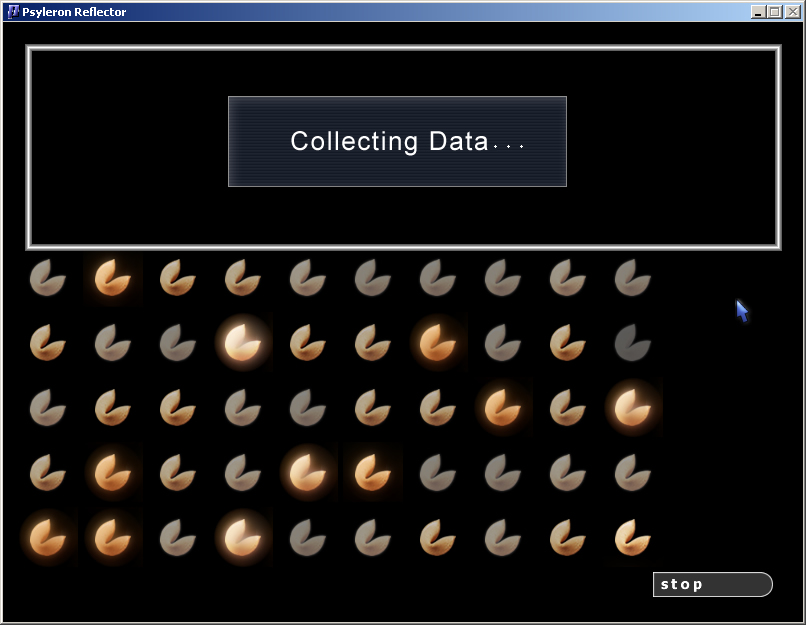Screen dimensions: 806x625
Task: Click the eighth, orange glowing disc in row three
Action: coord(503,408)
